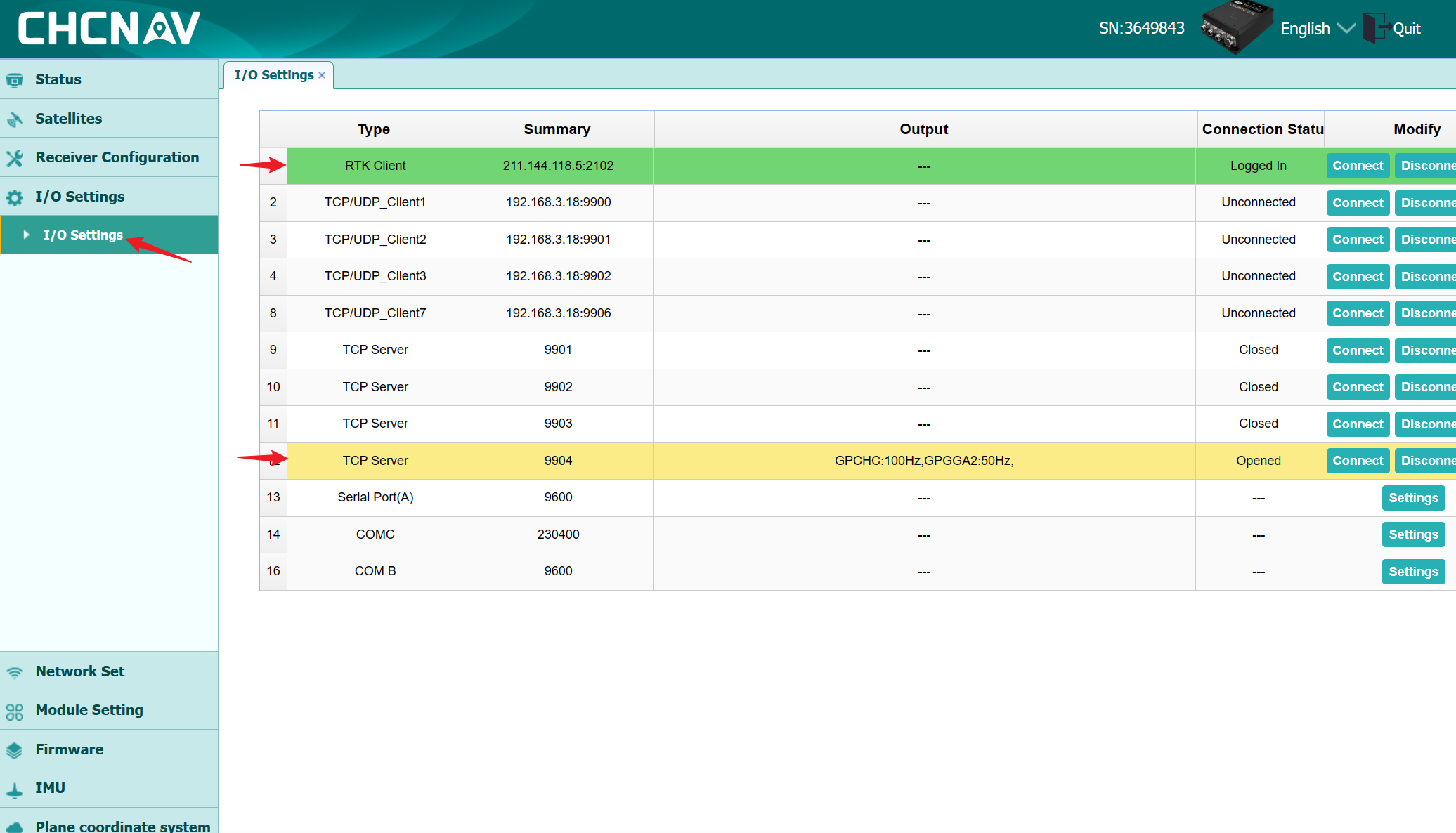Viewport: 1456px width, 833px height.
Task: Click the Connection Status column header
Action: tap(1261, 129)
